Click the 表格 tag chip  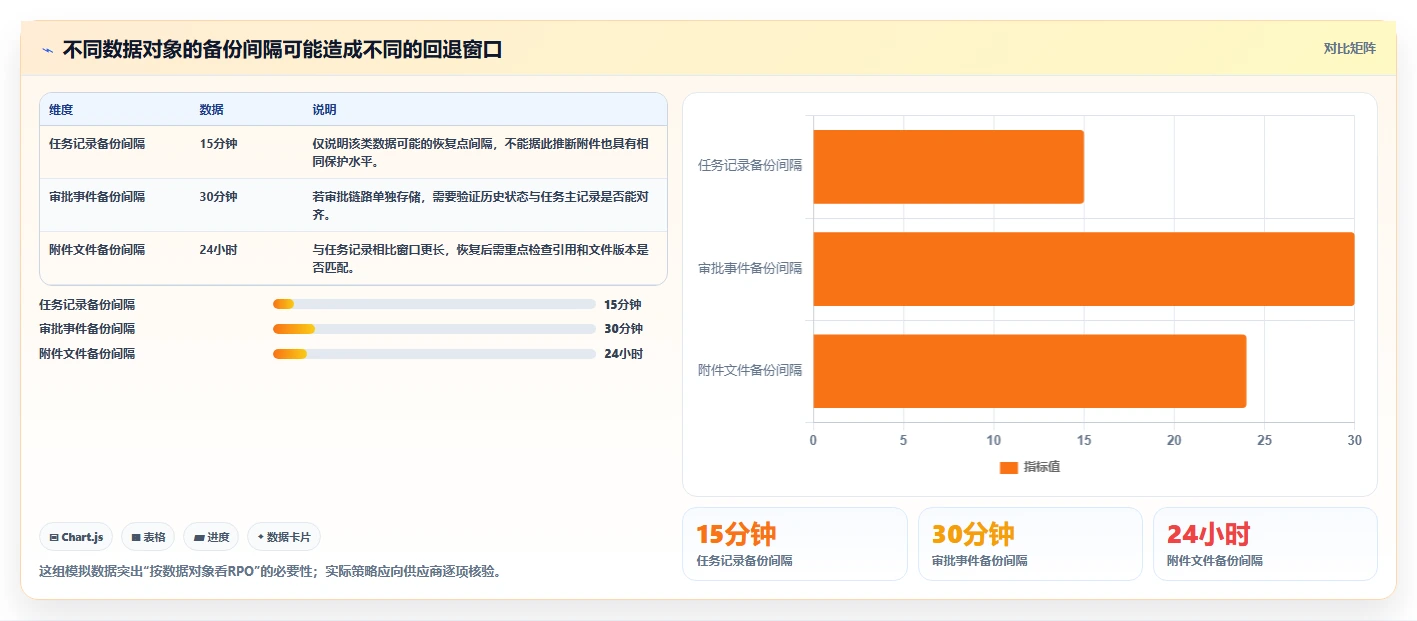(148, 537)
